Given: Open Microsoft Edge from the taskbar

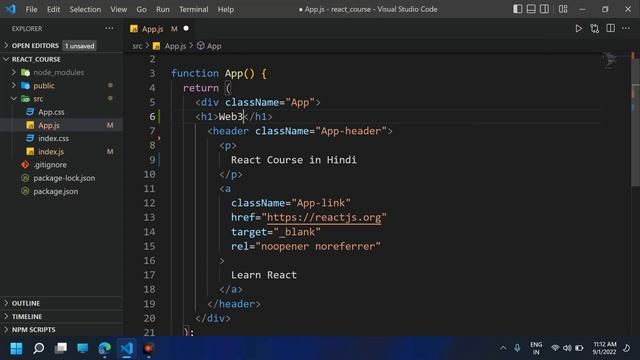Looking at the screenshot, I should 104,349.
